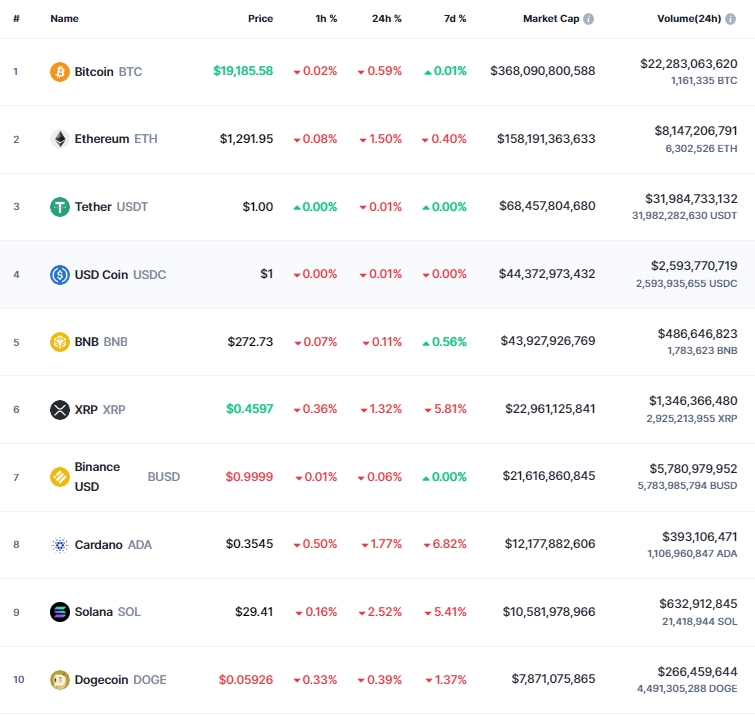This screenshot has width=755, height=716.
Task: Open the Solana SOL name link
Action: (x=108, y=612)
